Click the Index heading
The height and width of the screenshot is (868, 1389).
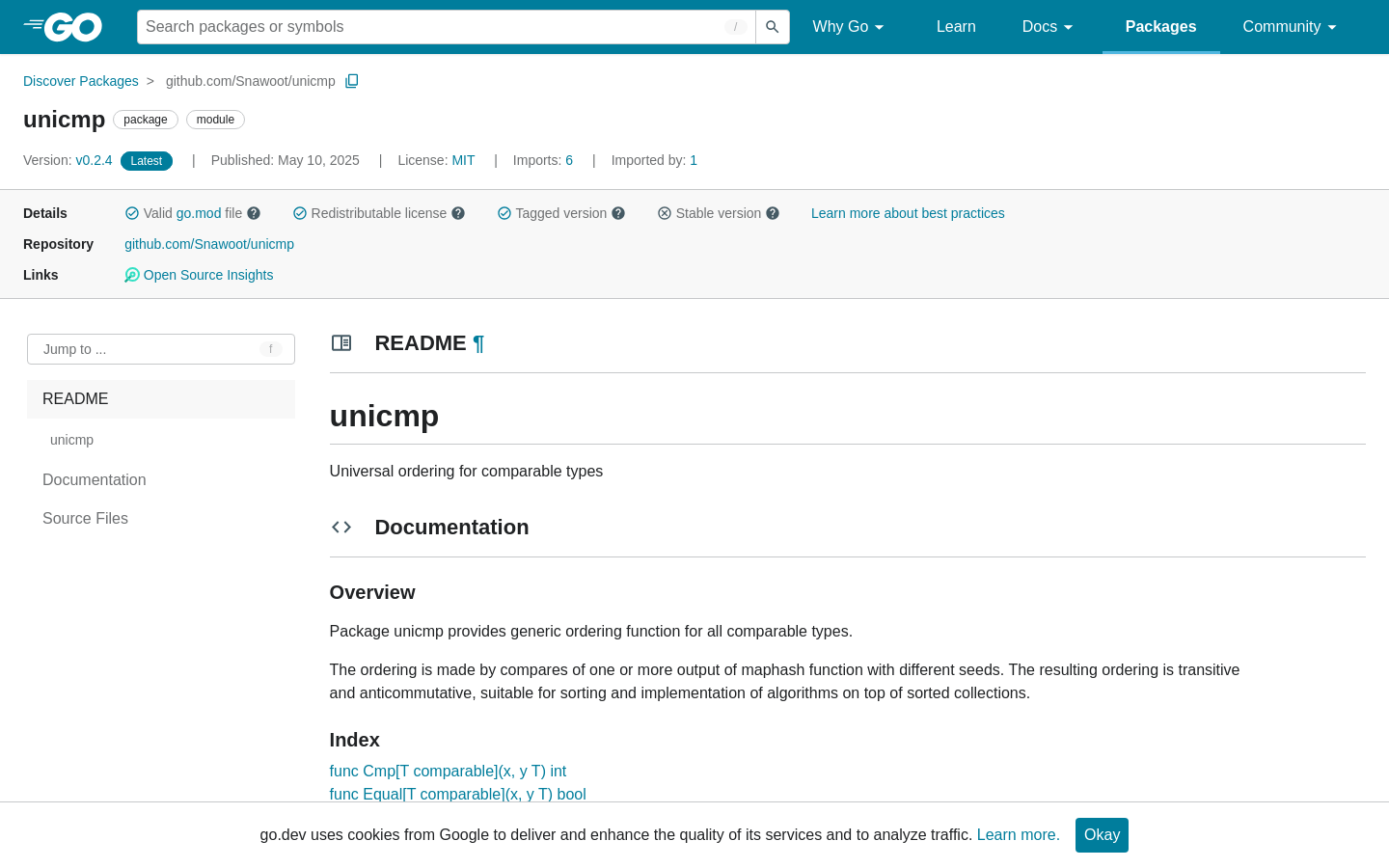pos(354,740)
